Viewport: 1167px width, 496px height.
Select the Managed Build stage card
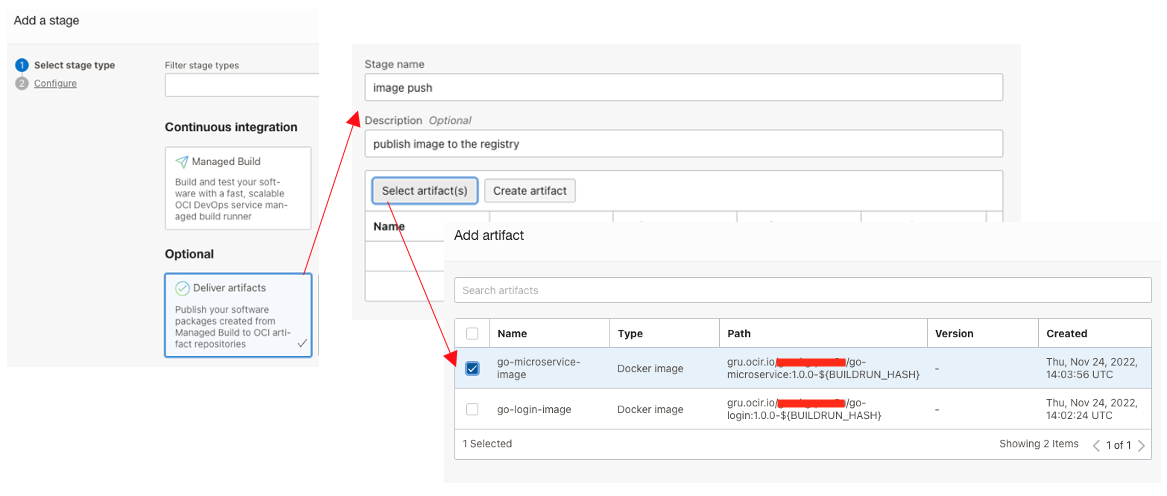[238, 188]
